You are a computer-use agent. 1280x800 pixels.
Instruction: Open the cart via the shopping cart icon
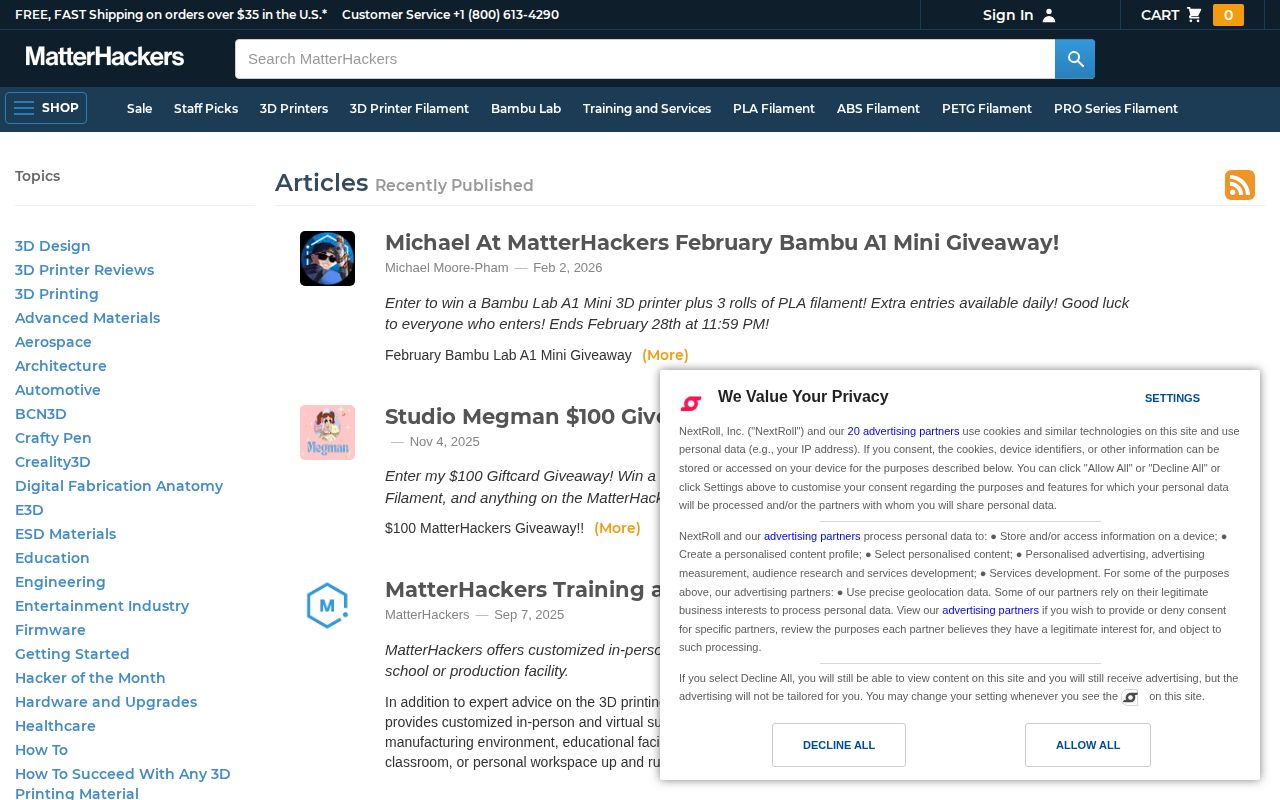(1195, 15)
